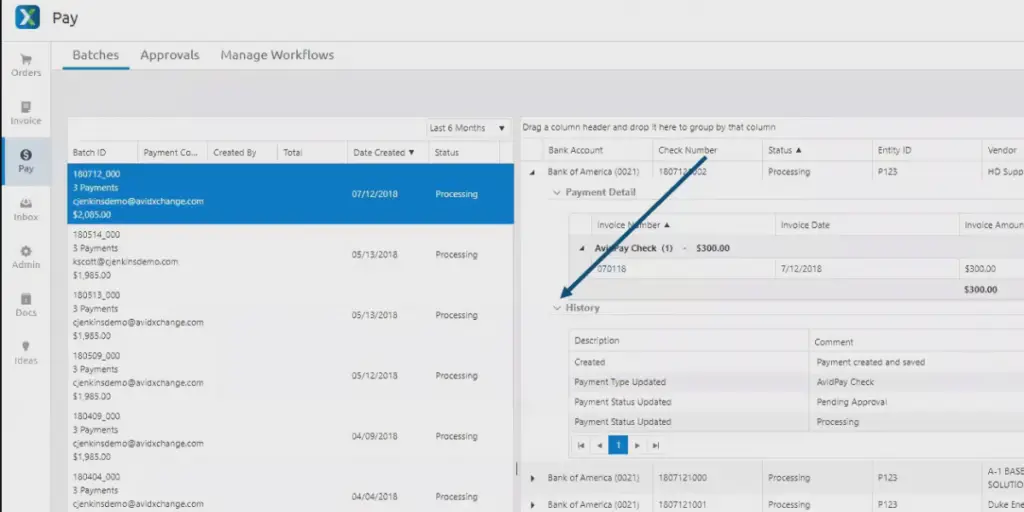Click the 05/12/2018 date cell
The height and width of the screenshot is (512, 1024).
(x=374, y=376)
